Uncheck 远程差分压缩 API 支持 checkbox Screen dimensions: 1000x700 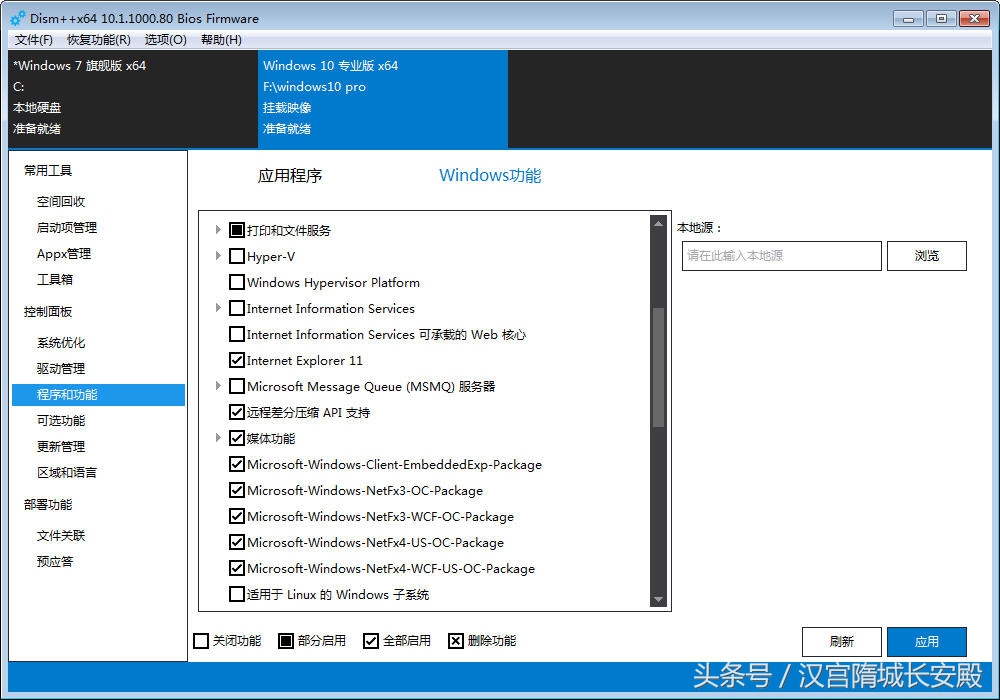237,412
